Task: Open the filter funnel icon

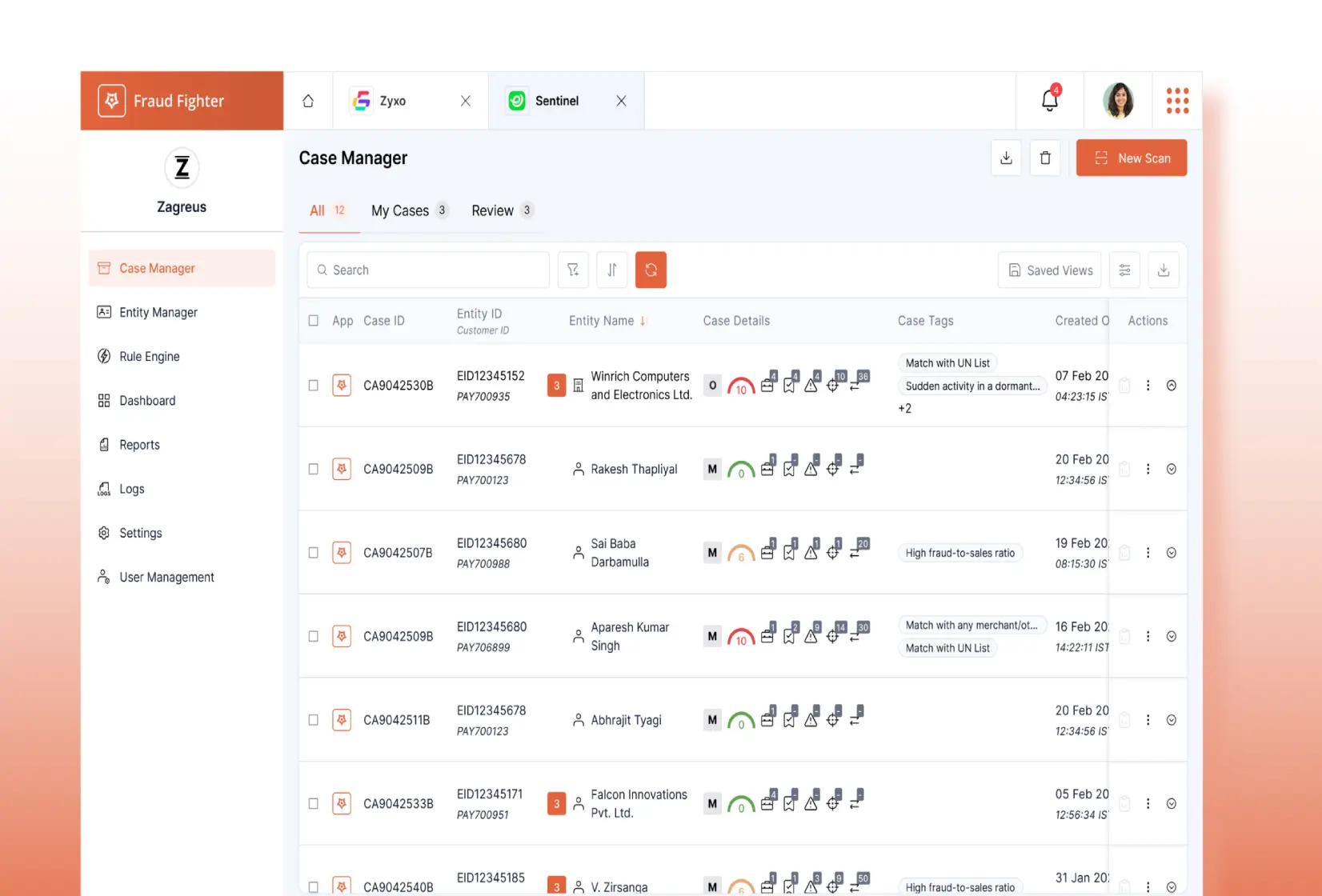Action: (x=573, y=270)
